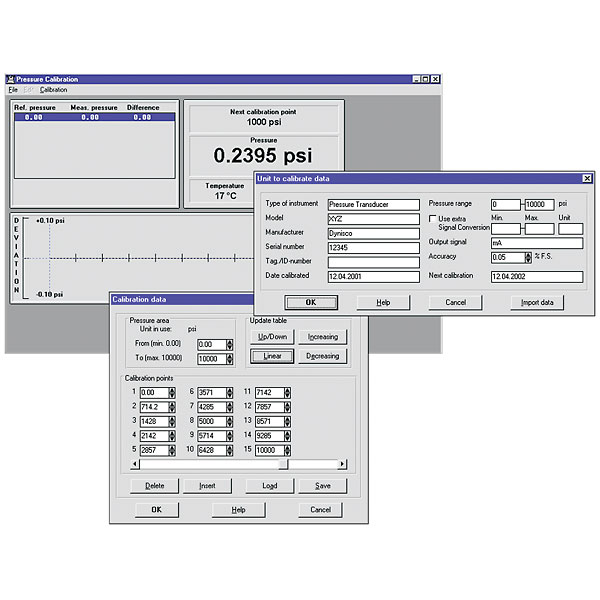
Task: Click the Tag/ID-number input field
Action: 373,261
